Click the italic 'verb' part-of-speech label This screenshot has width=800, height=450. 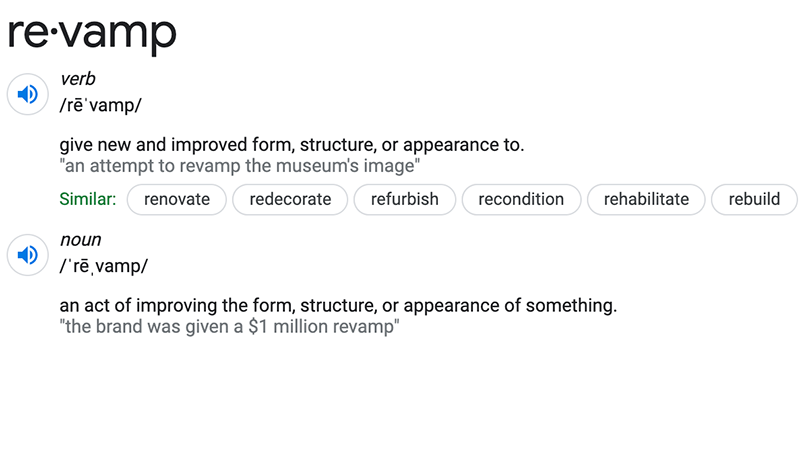click(78, 79)
